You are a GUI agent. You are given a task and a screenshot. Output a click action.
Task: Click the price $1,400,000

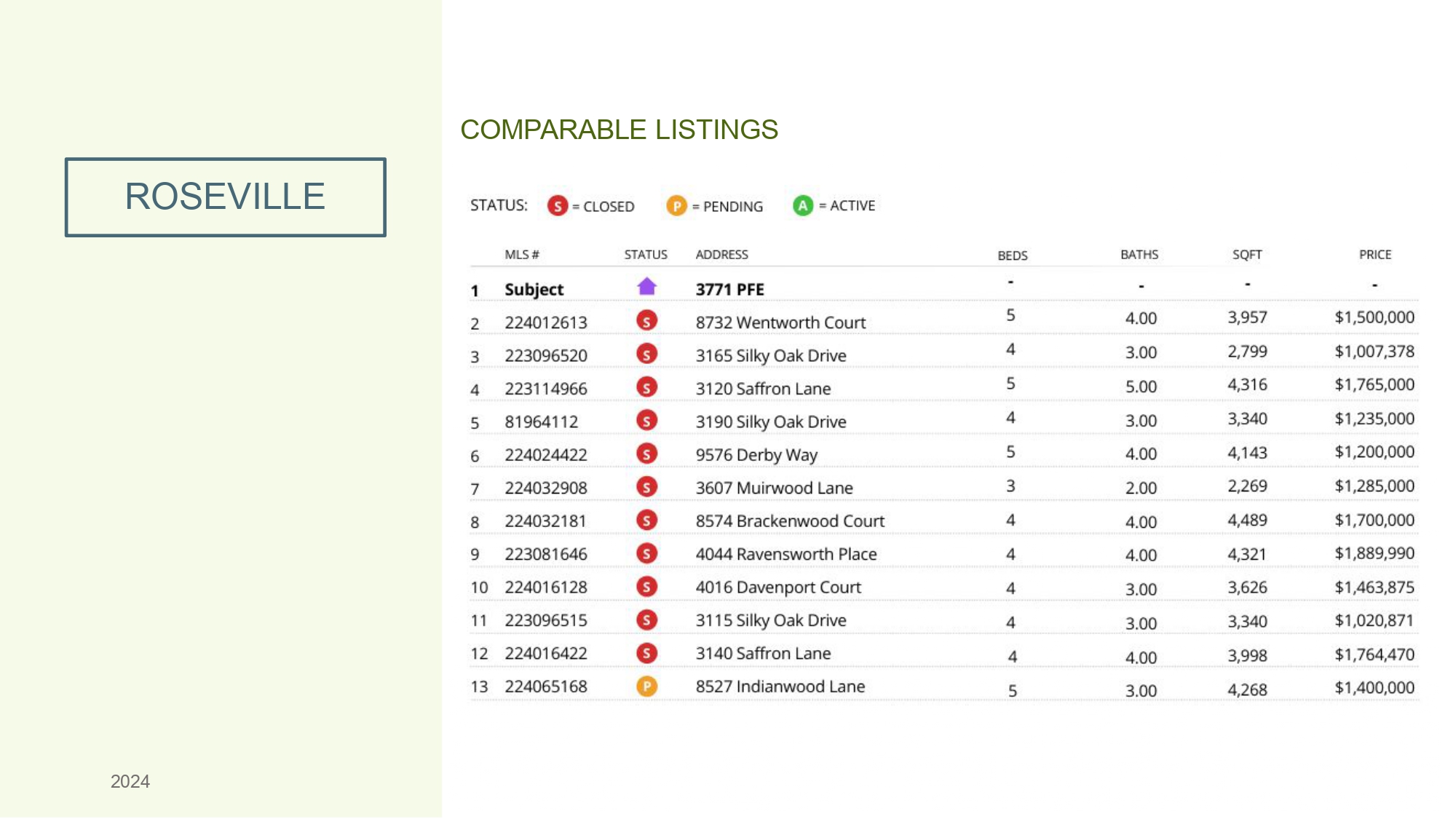point(1374,688)
